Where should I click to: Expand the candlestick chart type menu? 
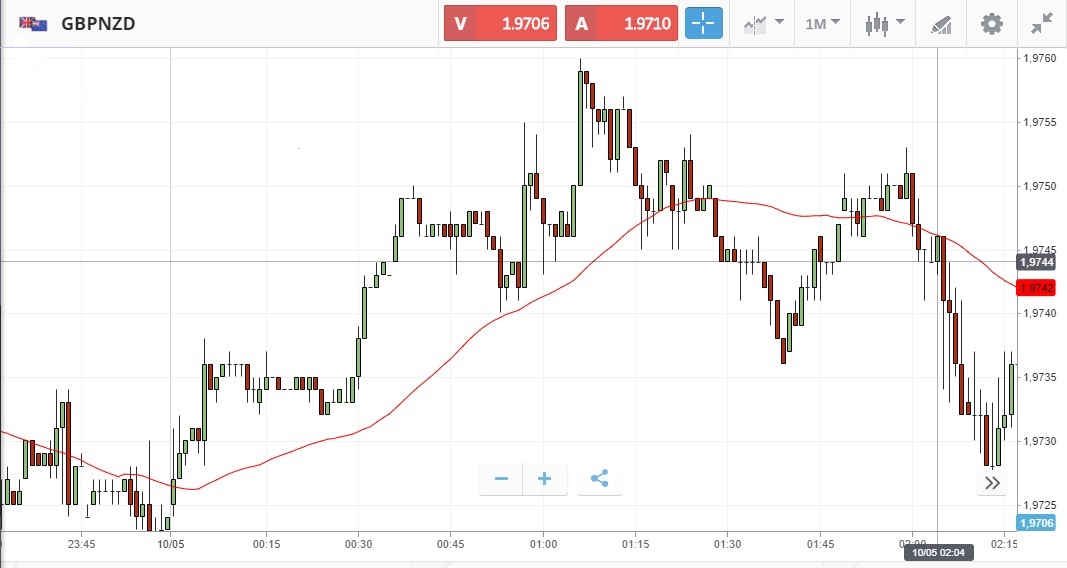pyautogui.click(x=885, y=23)
